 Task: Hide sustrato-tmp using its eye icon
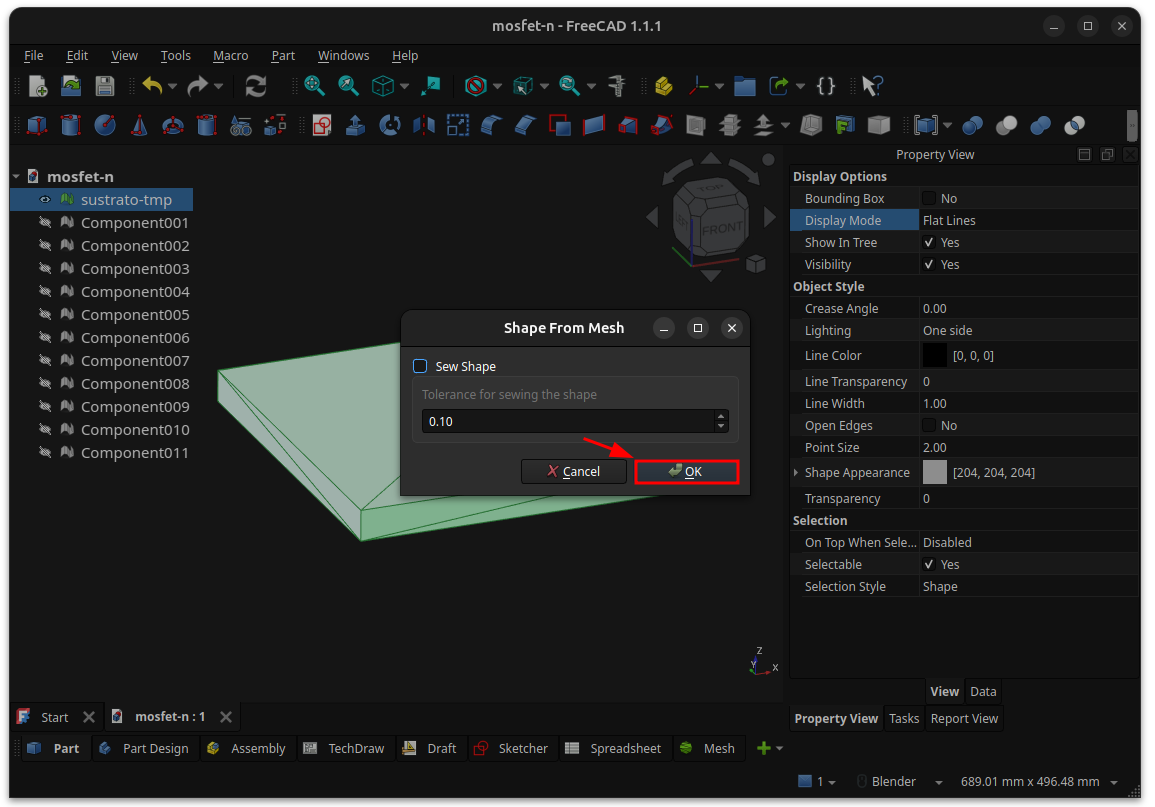coord(45,200)
